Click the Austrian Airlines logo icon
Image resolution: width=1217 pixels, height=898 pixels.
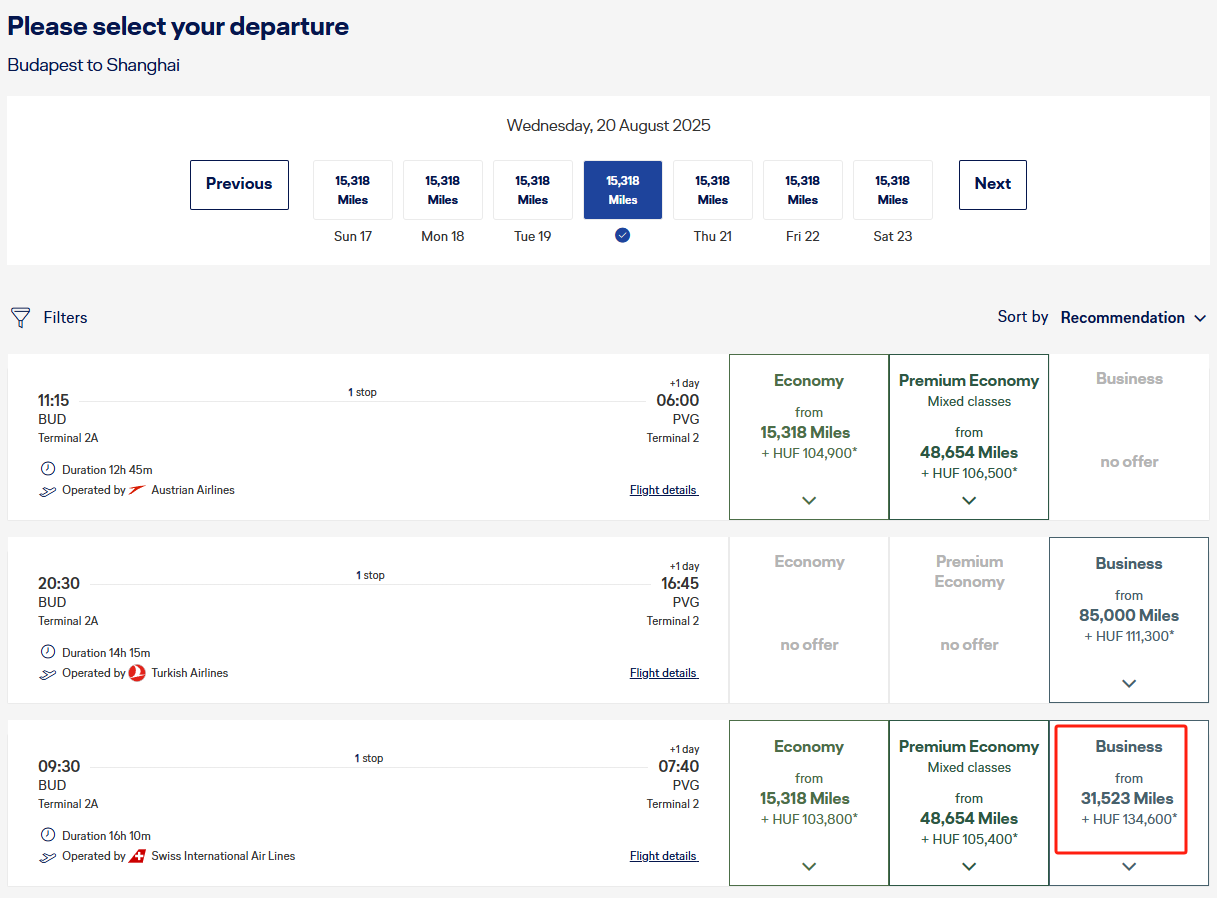point(137,490)
